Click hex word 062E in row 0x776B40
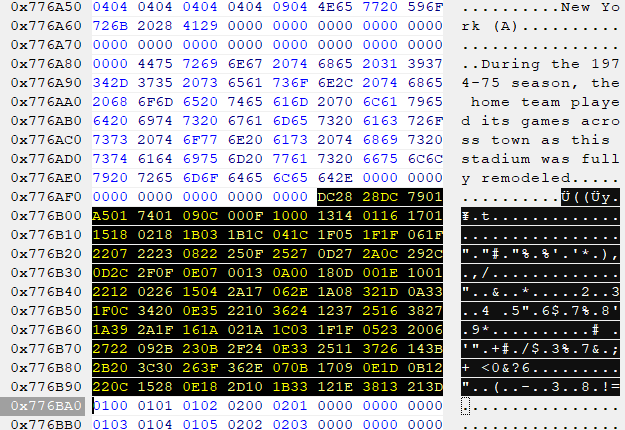Viewport: 625px width, 430px height. (290, 292)
